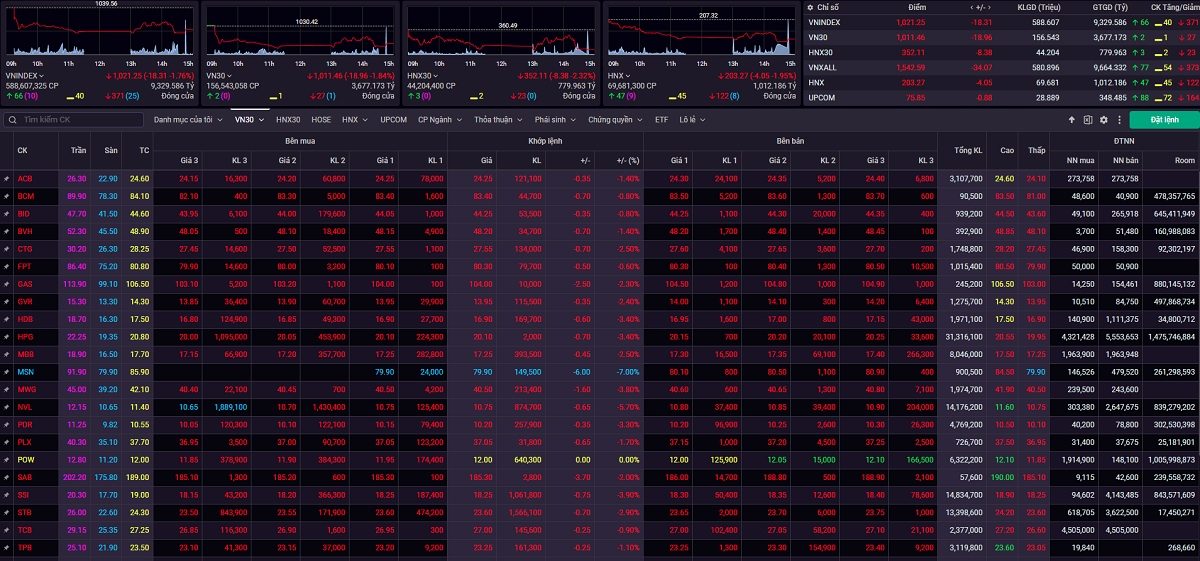Image resolution: width=1200 pixels, height=561 pixels.
Task: Pin the TPB row
Action: coord(6,548)
